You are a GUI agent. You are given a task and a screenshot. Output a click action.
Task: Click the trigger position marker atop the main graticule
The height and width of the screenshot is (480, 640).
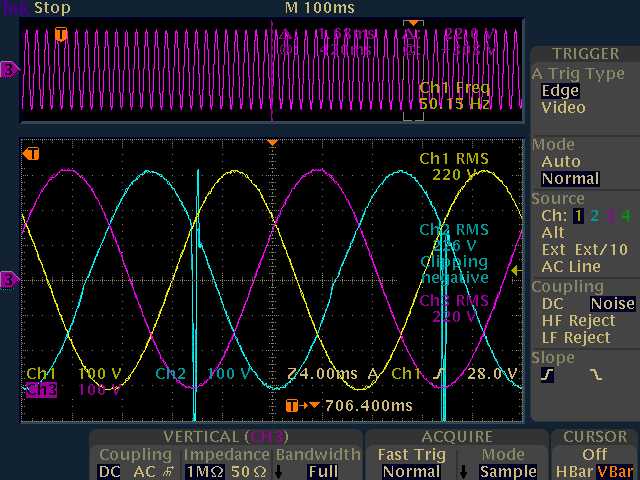point(271,144)
